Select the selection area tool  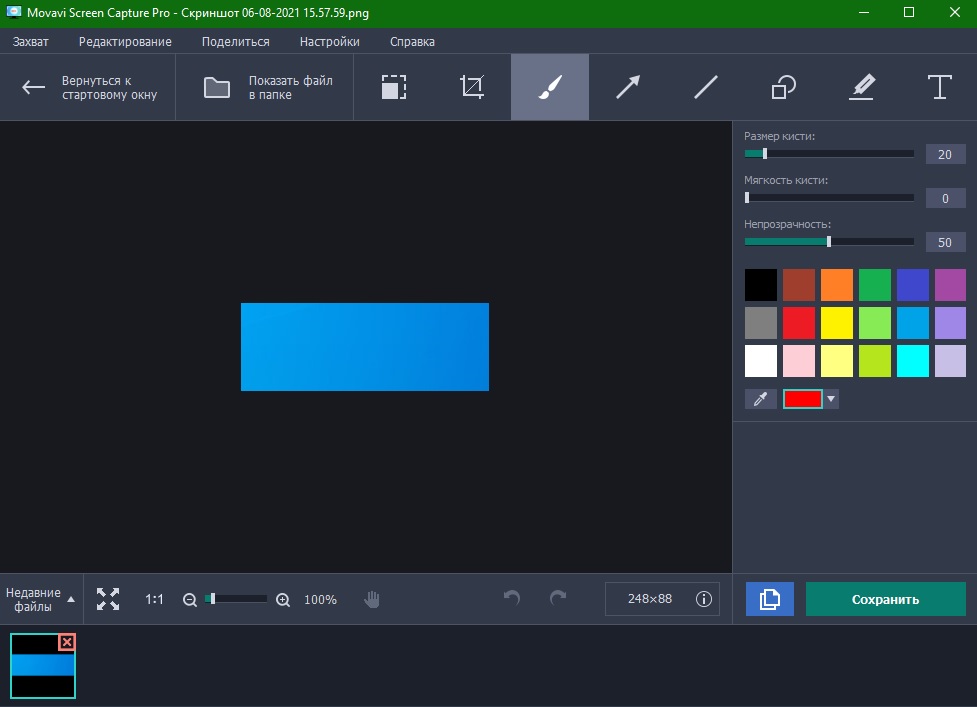point(394,87)
